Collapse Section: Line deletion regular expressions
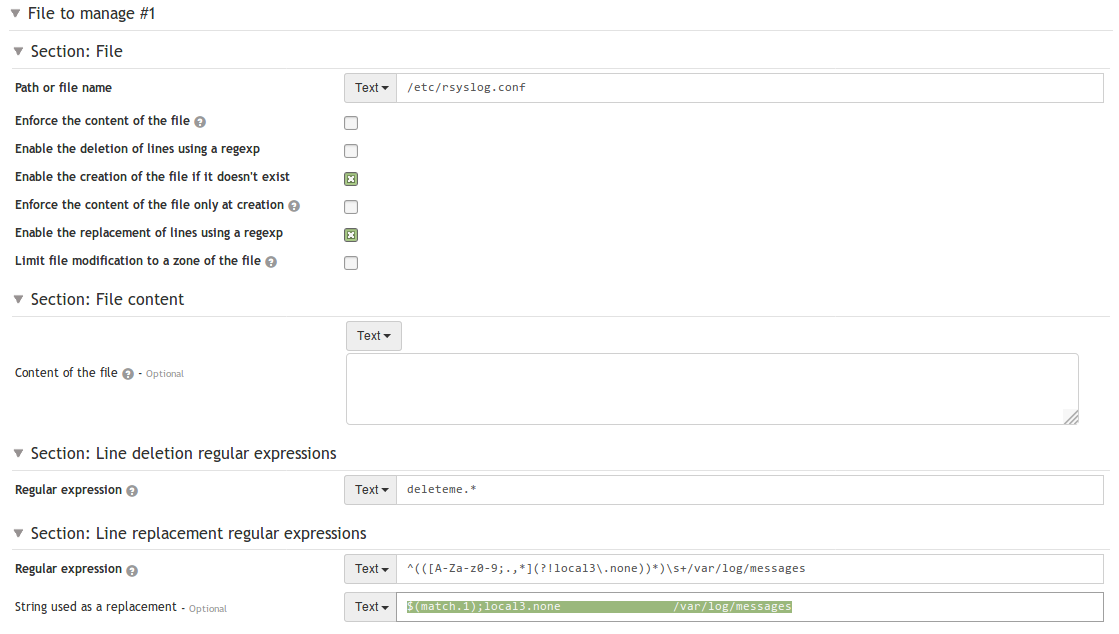The image size is (1119, 634). click(x=19, y=453)
